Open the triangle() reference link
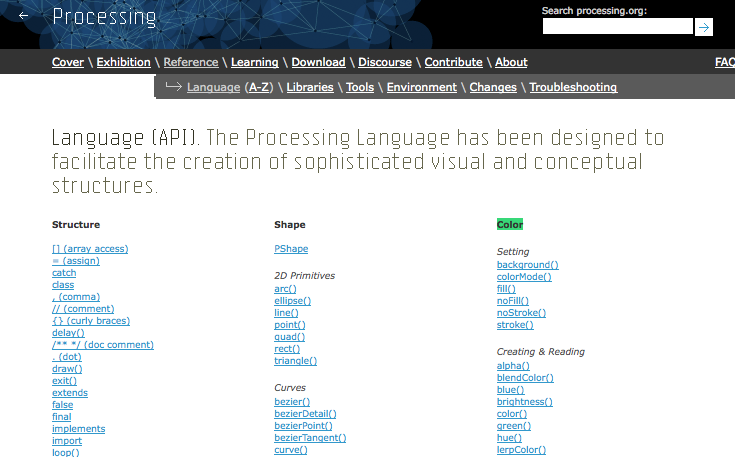The height and width of the screenshot is (457, 735). click(295, 361)
